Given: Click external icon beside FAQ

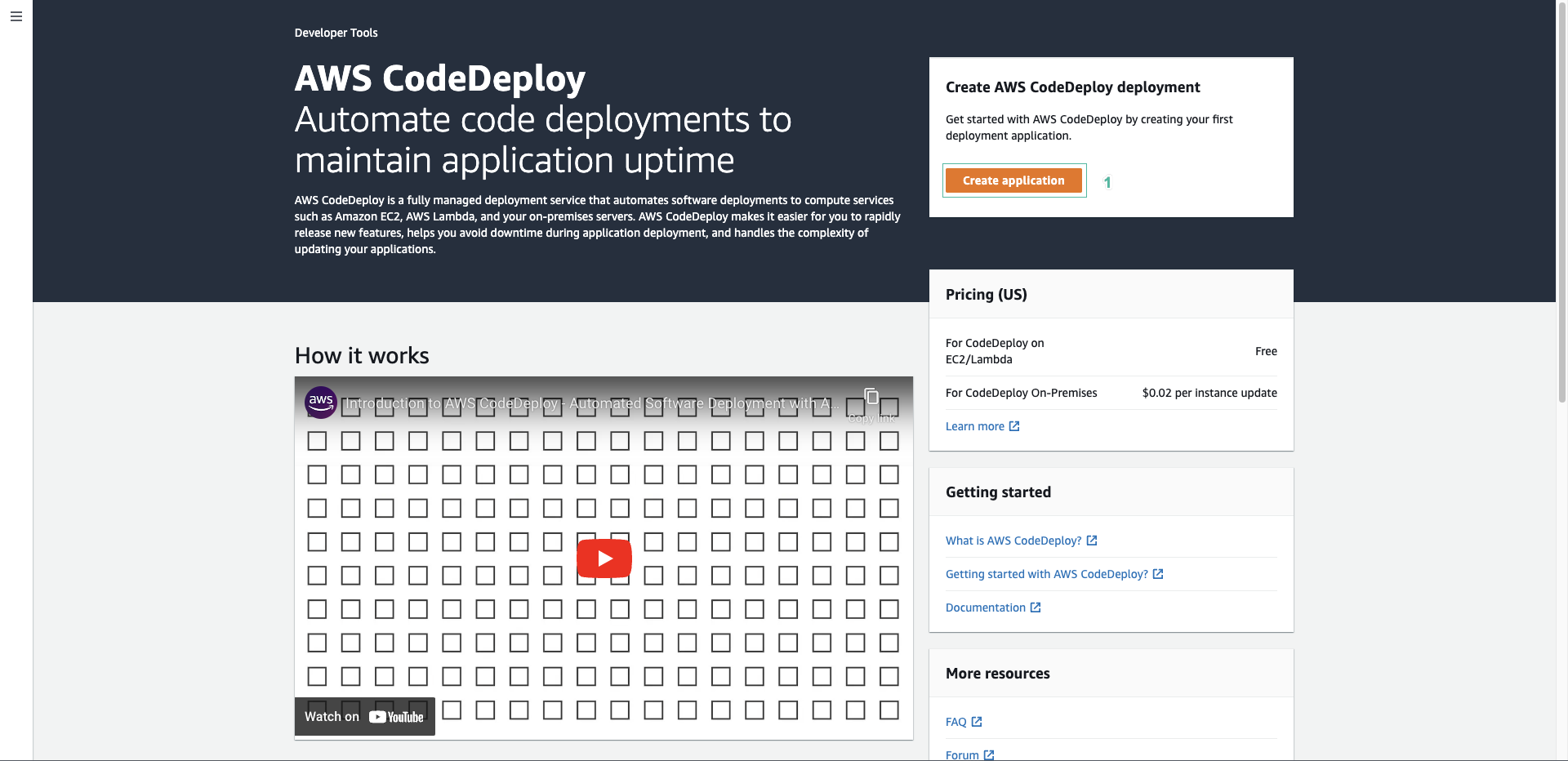Looking at the screenshot, I should 977,722.
